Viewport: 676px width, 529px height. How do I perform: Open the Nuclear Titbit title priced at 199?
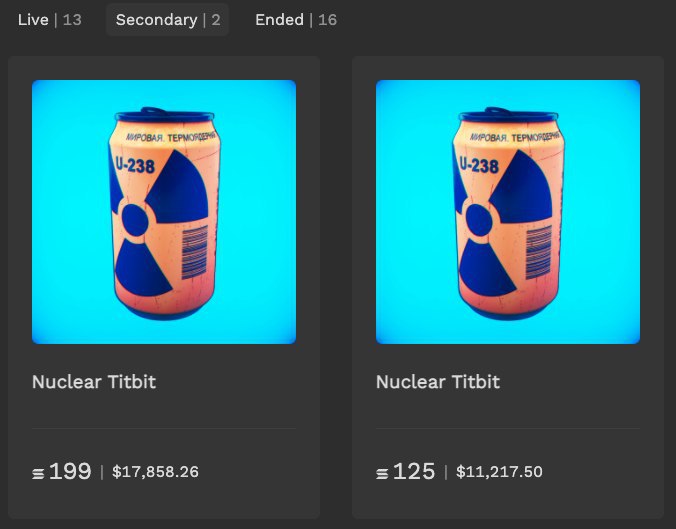point(94,382)
